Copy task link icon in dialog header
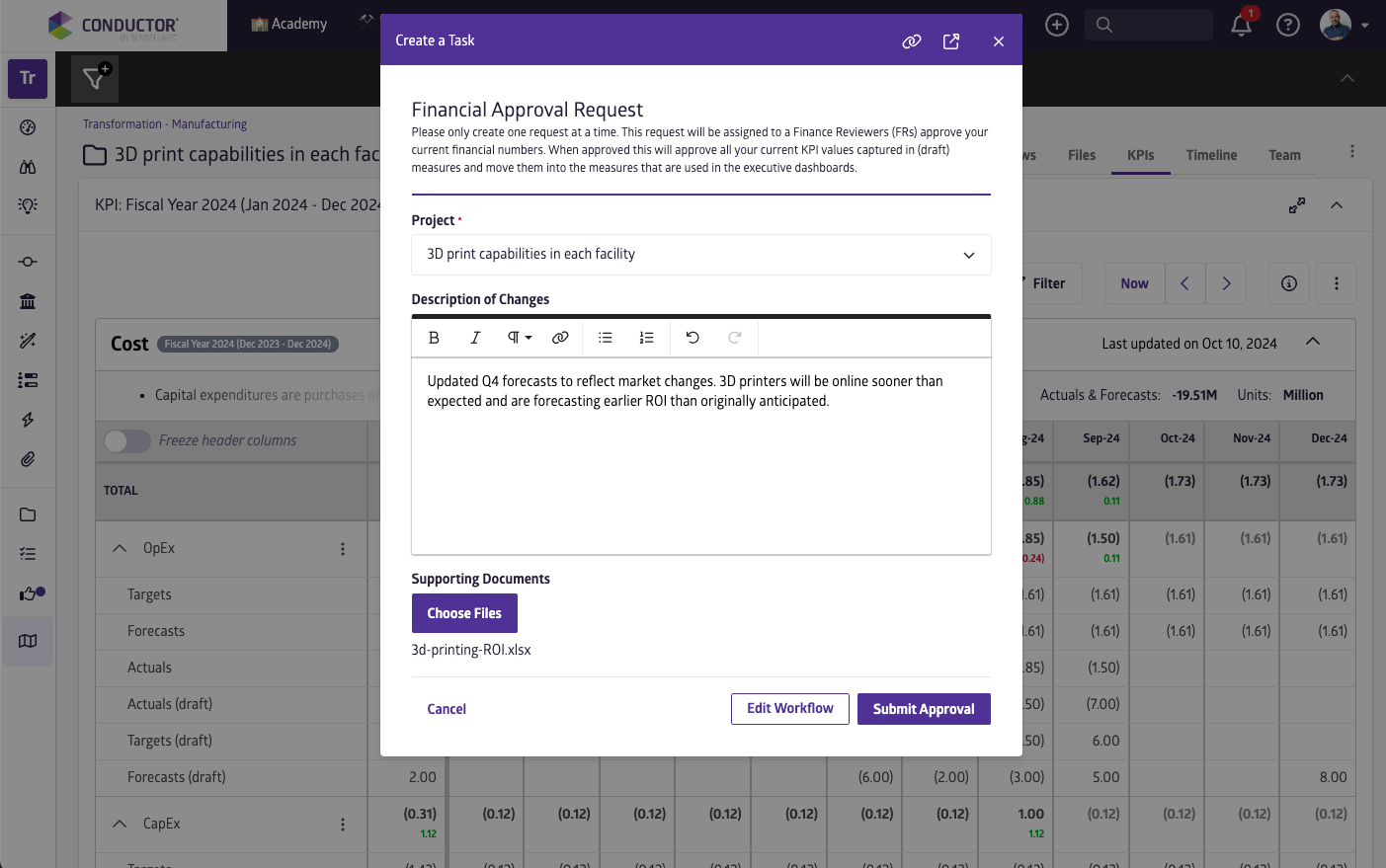 coord(912,40)
